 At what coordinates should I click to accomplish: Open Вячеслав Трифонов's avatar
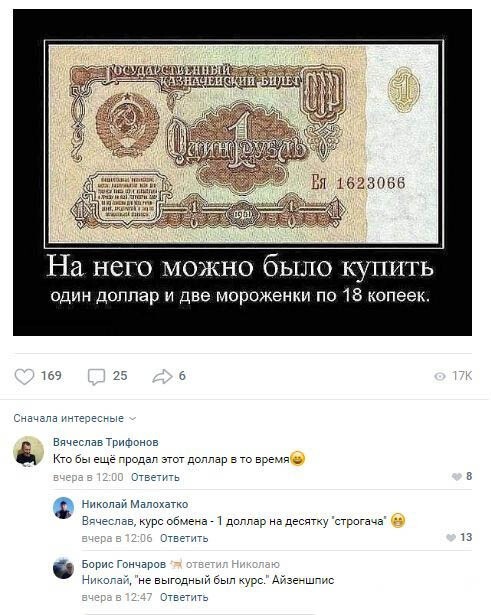29,451
